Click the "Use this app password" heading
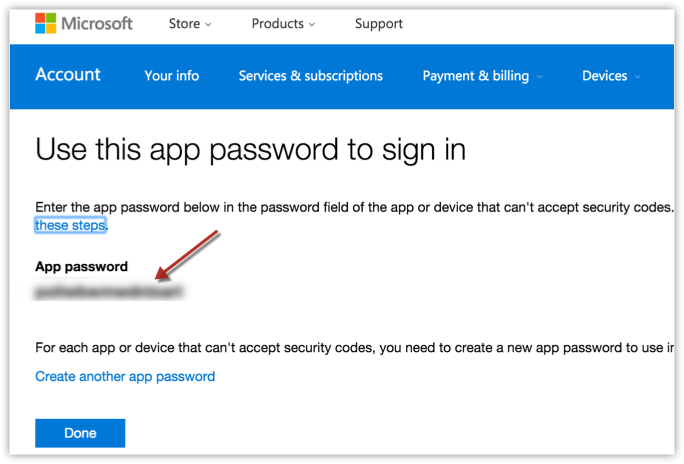 250,150
